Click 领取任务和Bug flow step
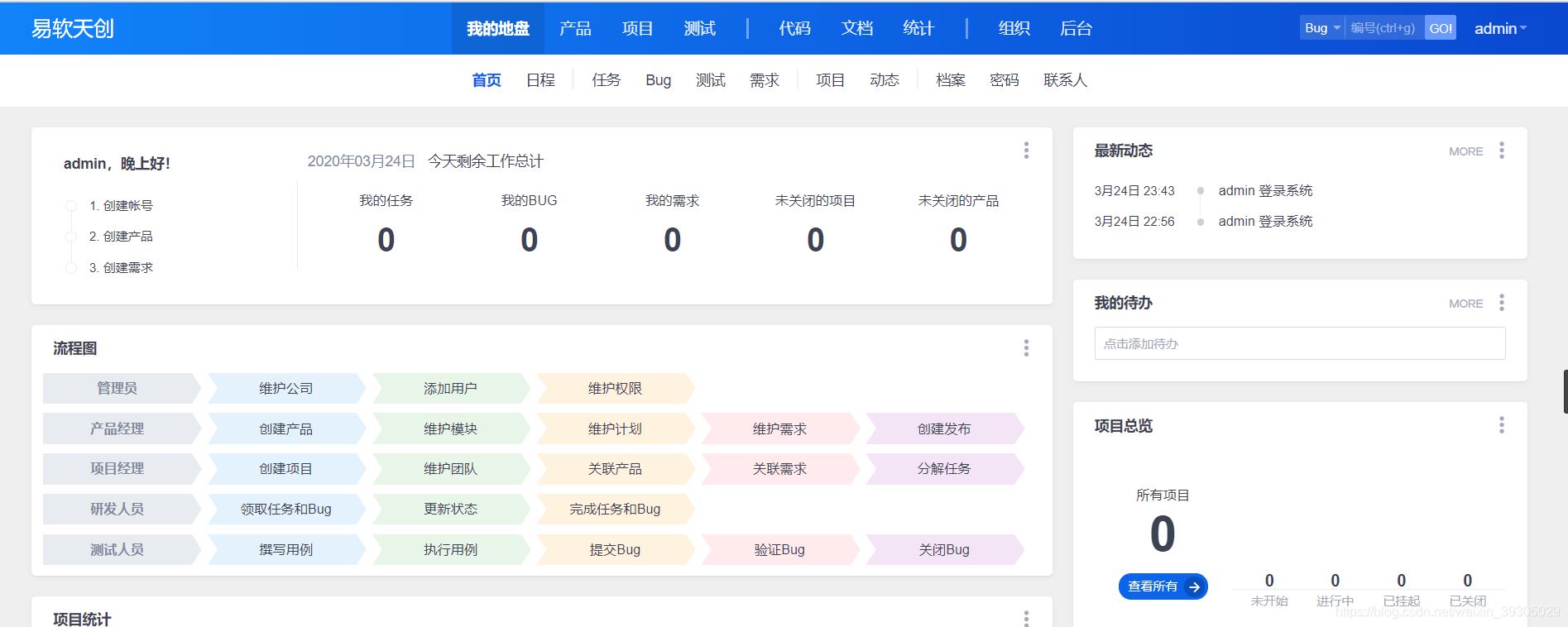This screenshot has height=627, width=1568. pyautogui.click(x=286, y=509)
